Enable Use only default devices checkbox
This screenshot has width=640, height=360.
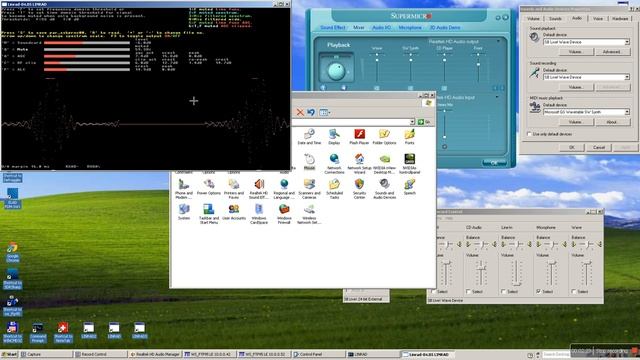point(529,134)
